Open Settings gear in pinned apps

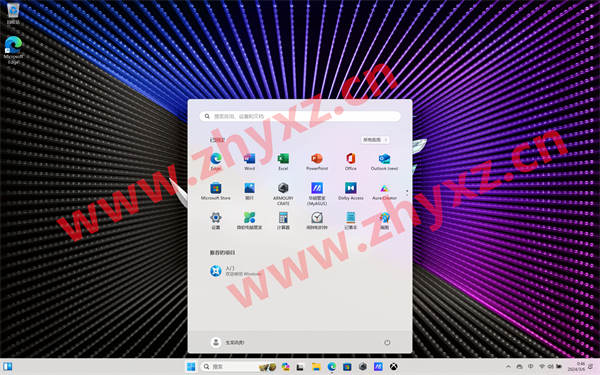pos(216,220)
